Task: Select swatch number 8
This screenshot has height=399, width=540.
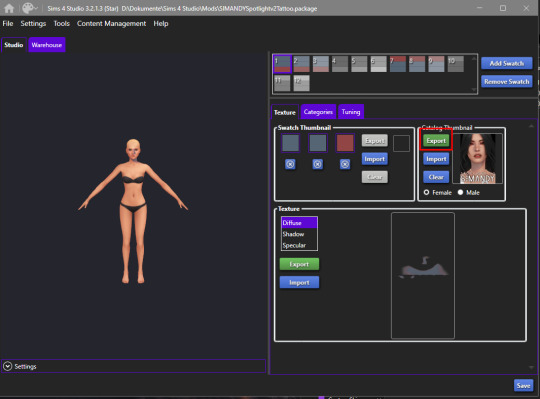Action: pos(417,64)
